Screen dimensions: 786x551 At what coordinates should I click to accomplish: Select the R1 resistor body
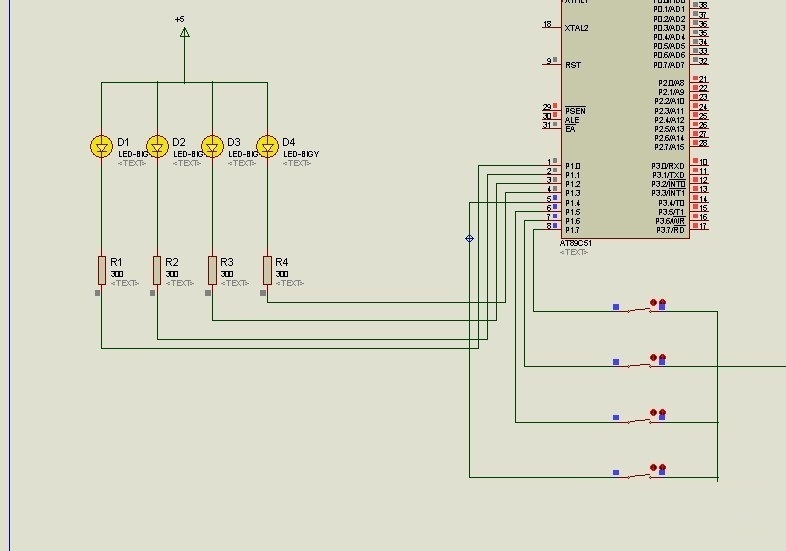[x=102, y=270]
